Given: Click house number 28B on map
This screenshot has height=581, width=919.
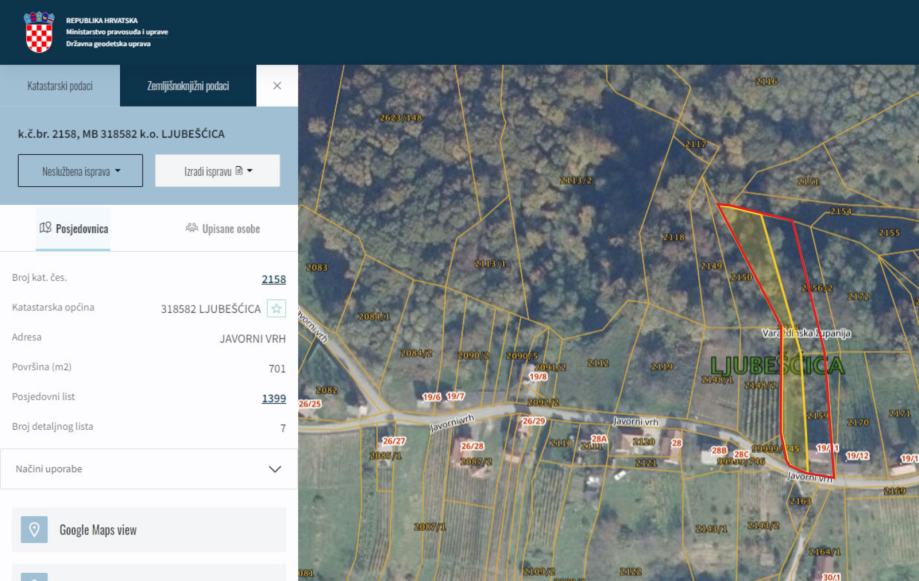Looking at the screenshot, I should click(719, 451).
